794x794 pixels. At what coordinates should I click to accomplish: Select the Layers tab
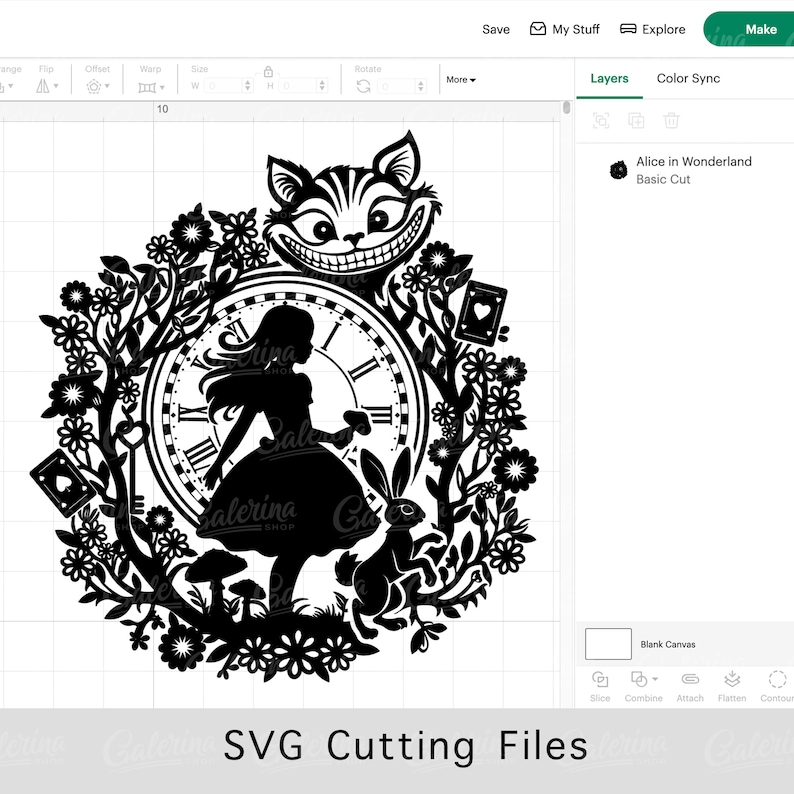click(609, 78)
